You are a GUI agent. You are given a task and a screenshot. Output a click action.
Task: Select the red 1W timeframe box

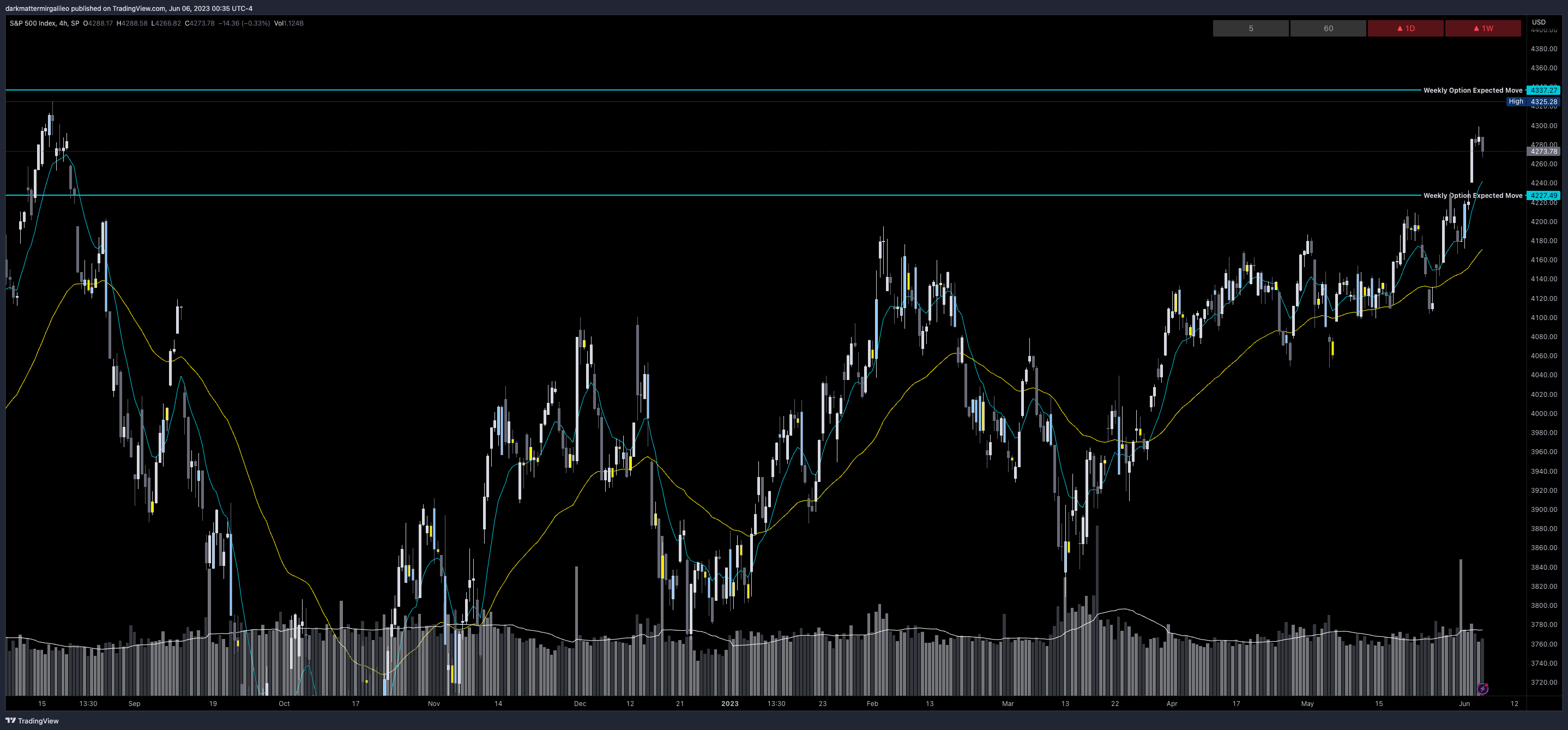pos(1482,28)
